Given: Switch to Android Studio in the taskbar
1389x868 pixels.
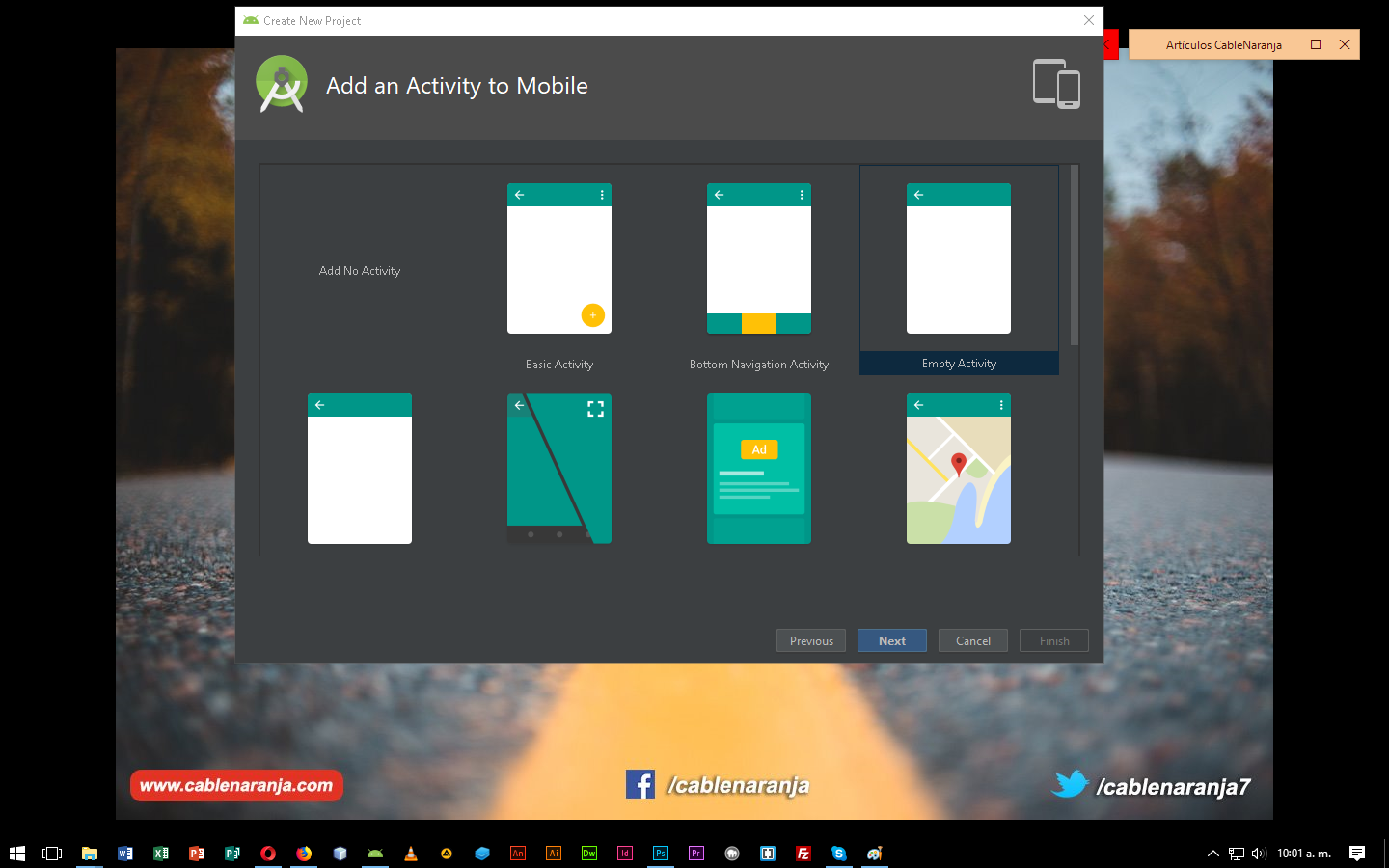Looking at the screenshot, I should pos(375,854).
